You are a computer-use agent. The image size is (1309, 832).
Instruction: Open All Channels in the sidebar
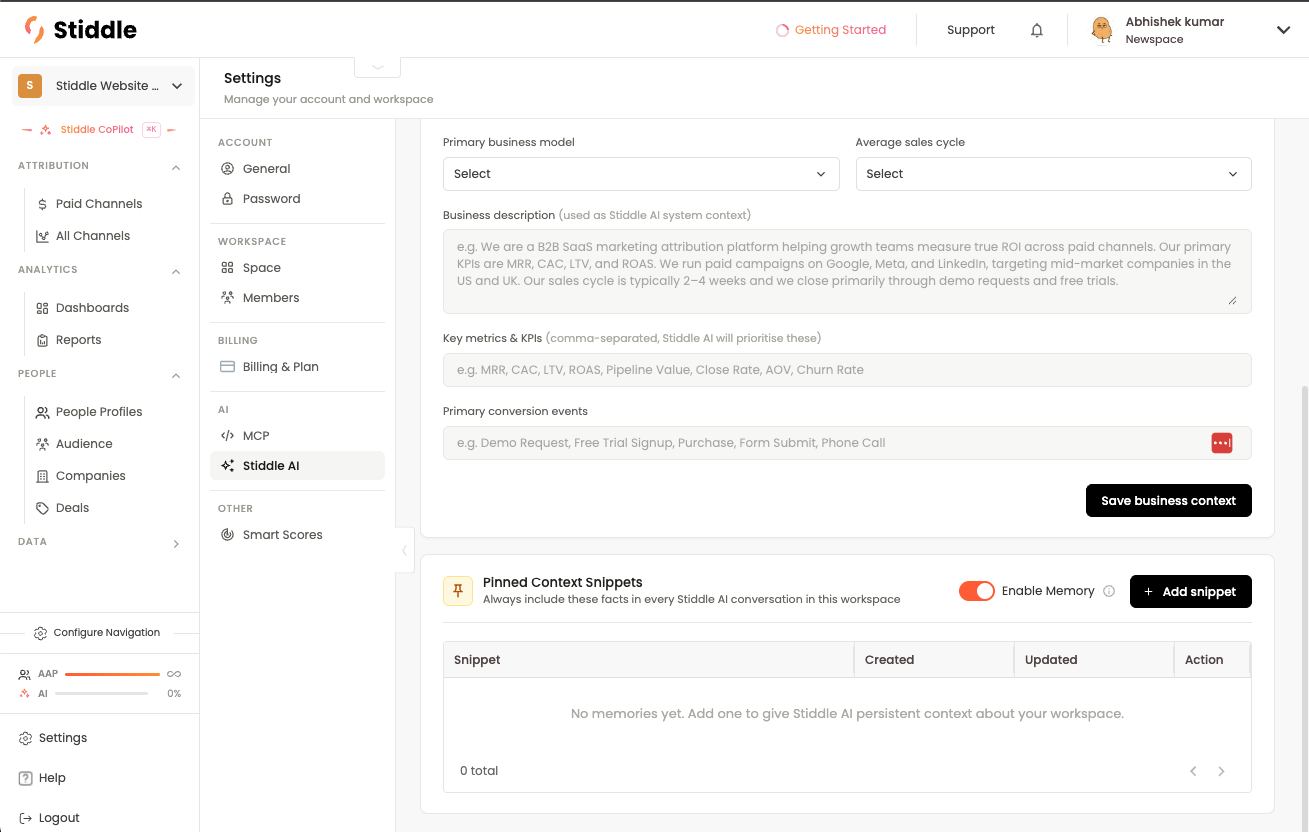pos(93,236)
